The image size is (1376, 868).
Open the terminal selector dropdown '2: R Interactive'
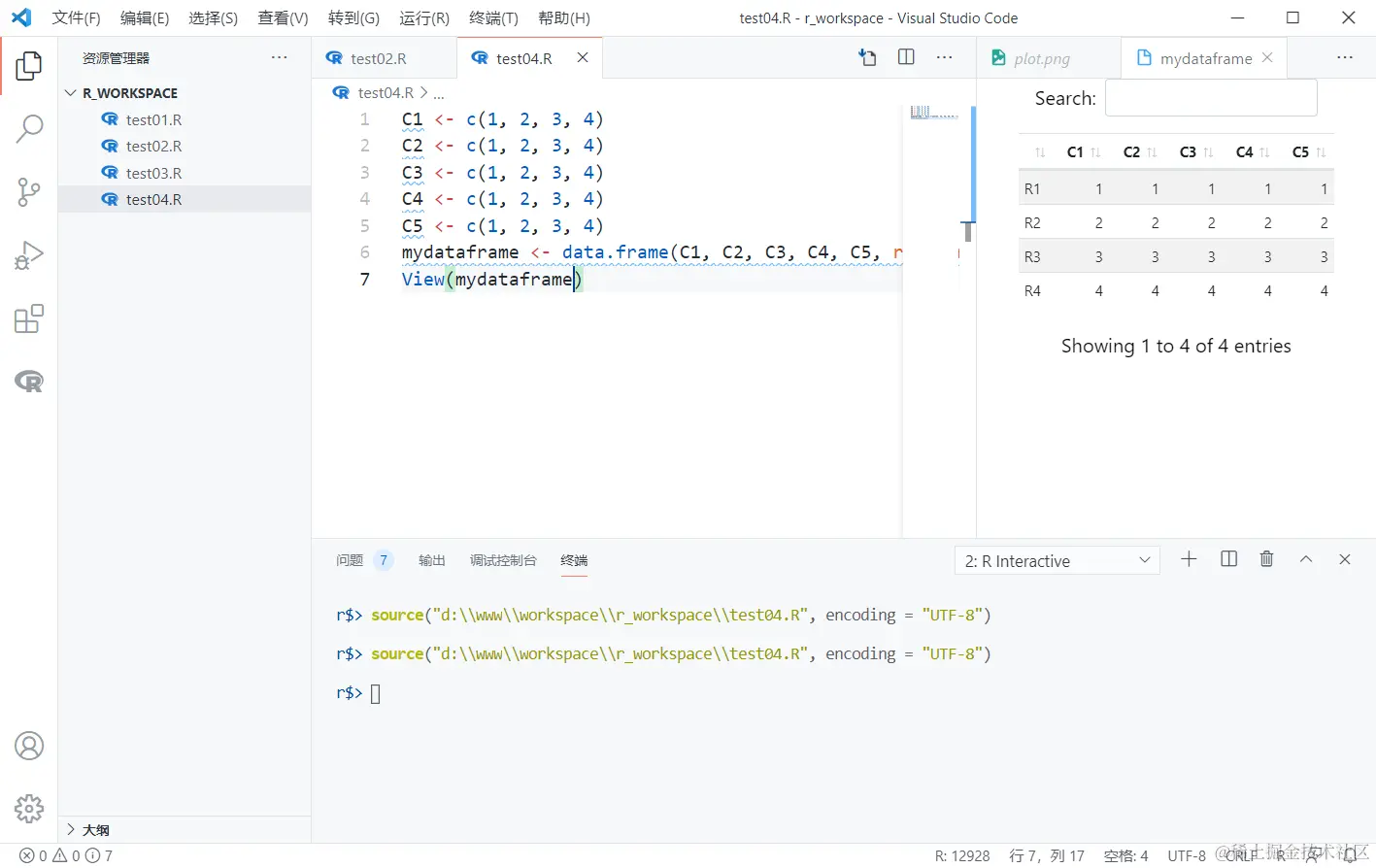tap(1057, 560)
